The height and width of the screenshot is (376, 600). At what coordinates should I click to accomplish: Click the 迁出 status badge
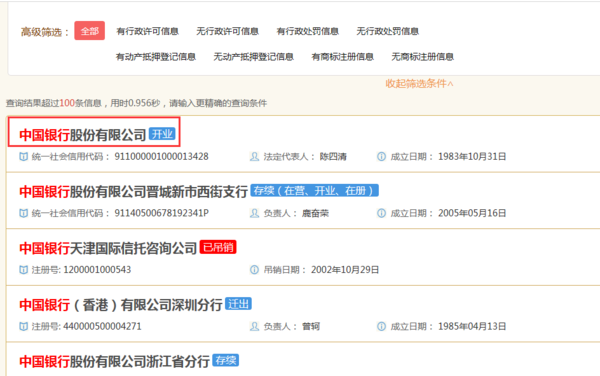238,304
